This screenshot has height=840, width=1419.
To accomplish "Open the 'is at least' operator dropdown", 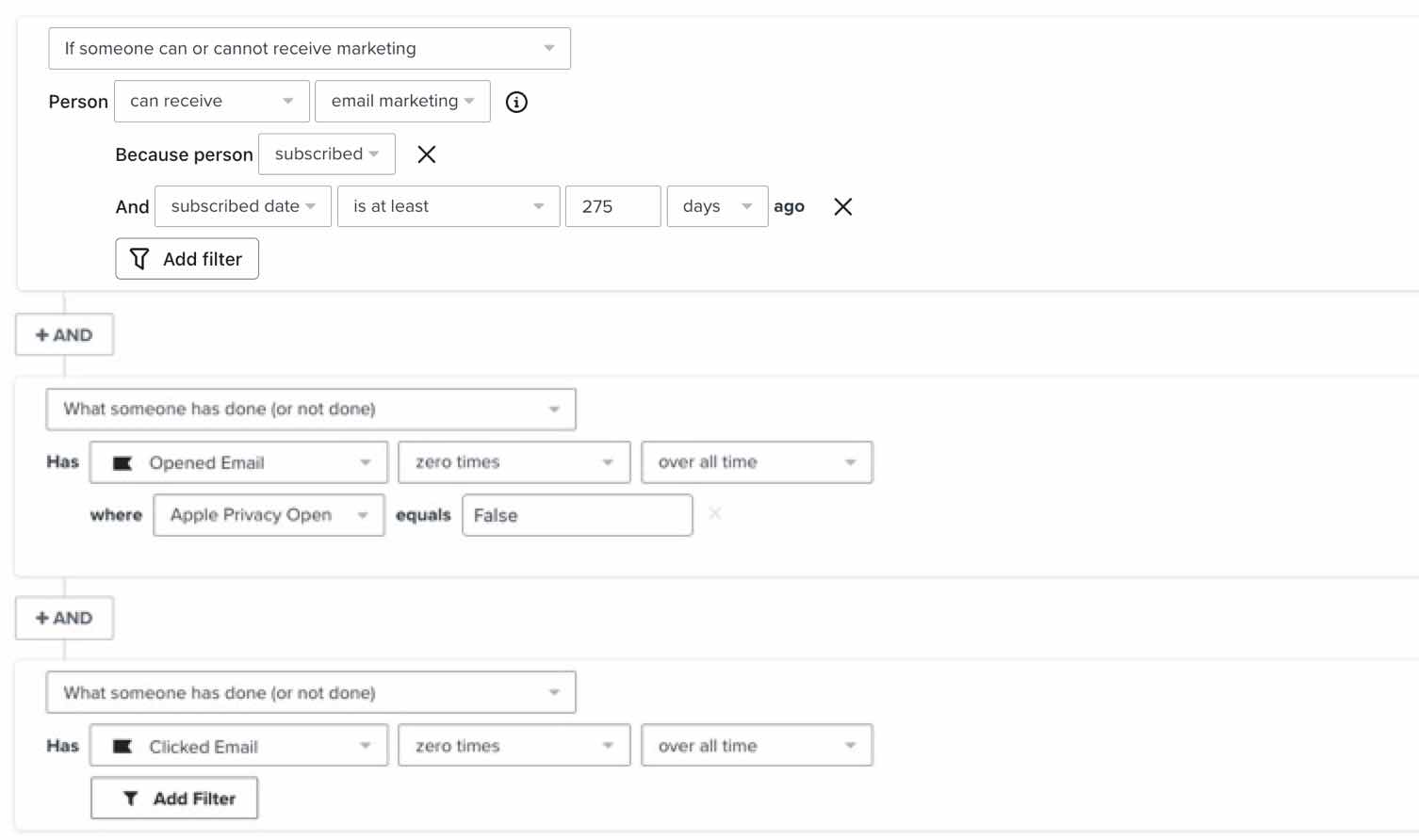I will pyautogui.click(x=449, y=207).
